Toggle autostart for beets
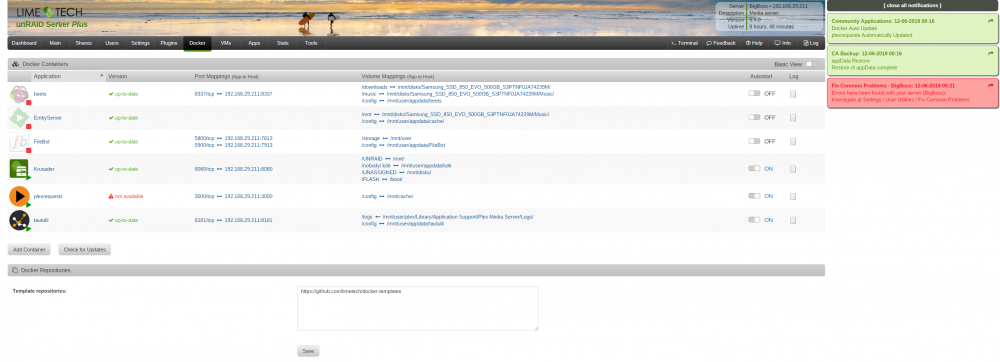 tap(754, 94)
